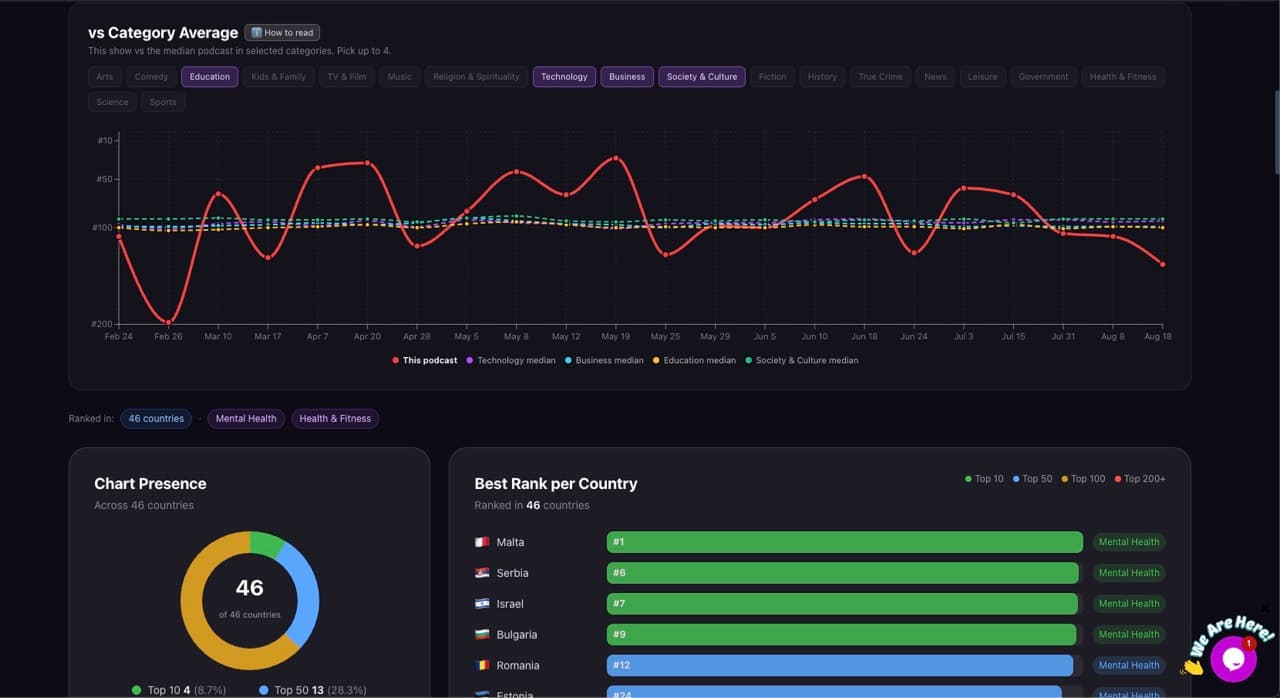Toggle the News category chip
Image resolution: width=1280 pixels, height=698 pixels.
click(x=935, y=77)
